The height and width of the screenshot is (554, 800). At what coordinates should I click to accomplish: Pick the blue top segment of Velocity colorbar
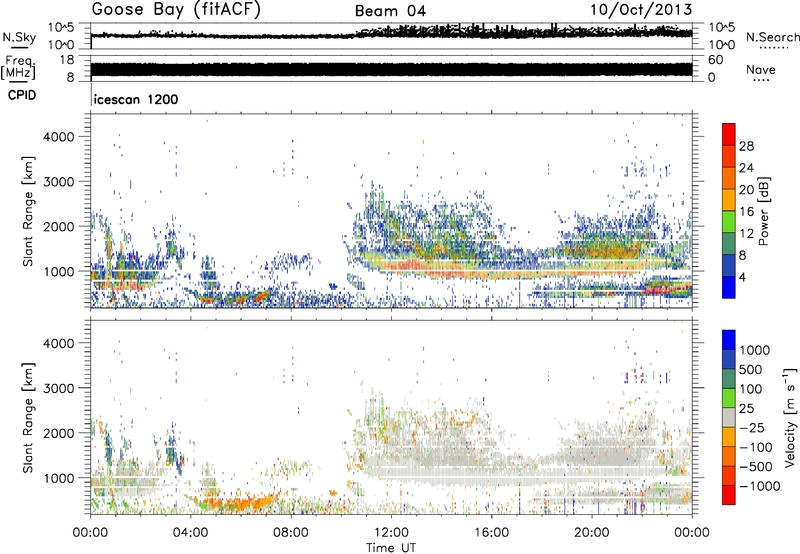[x=729, y=339]
